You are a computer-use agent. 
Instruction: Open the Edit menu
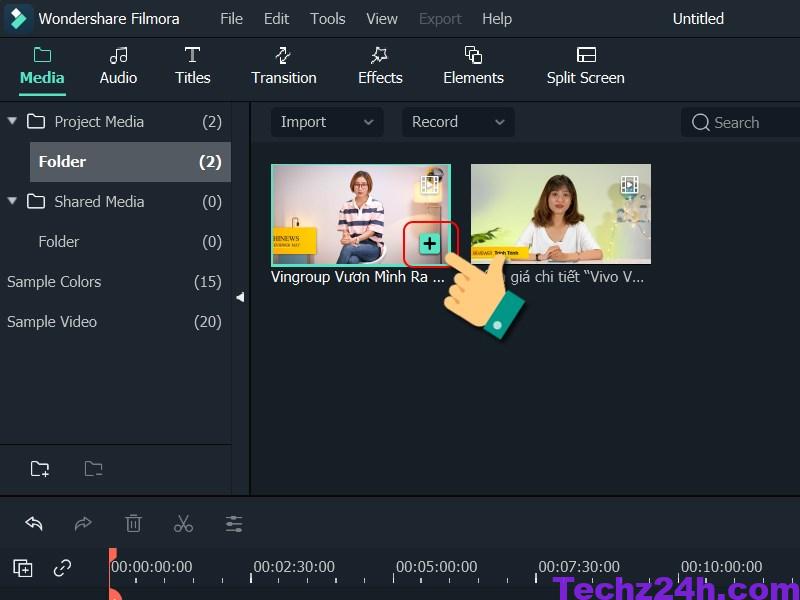(x=276, y=19)
